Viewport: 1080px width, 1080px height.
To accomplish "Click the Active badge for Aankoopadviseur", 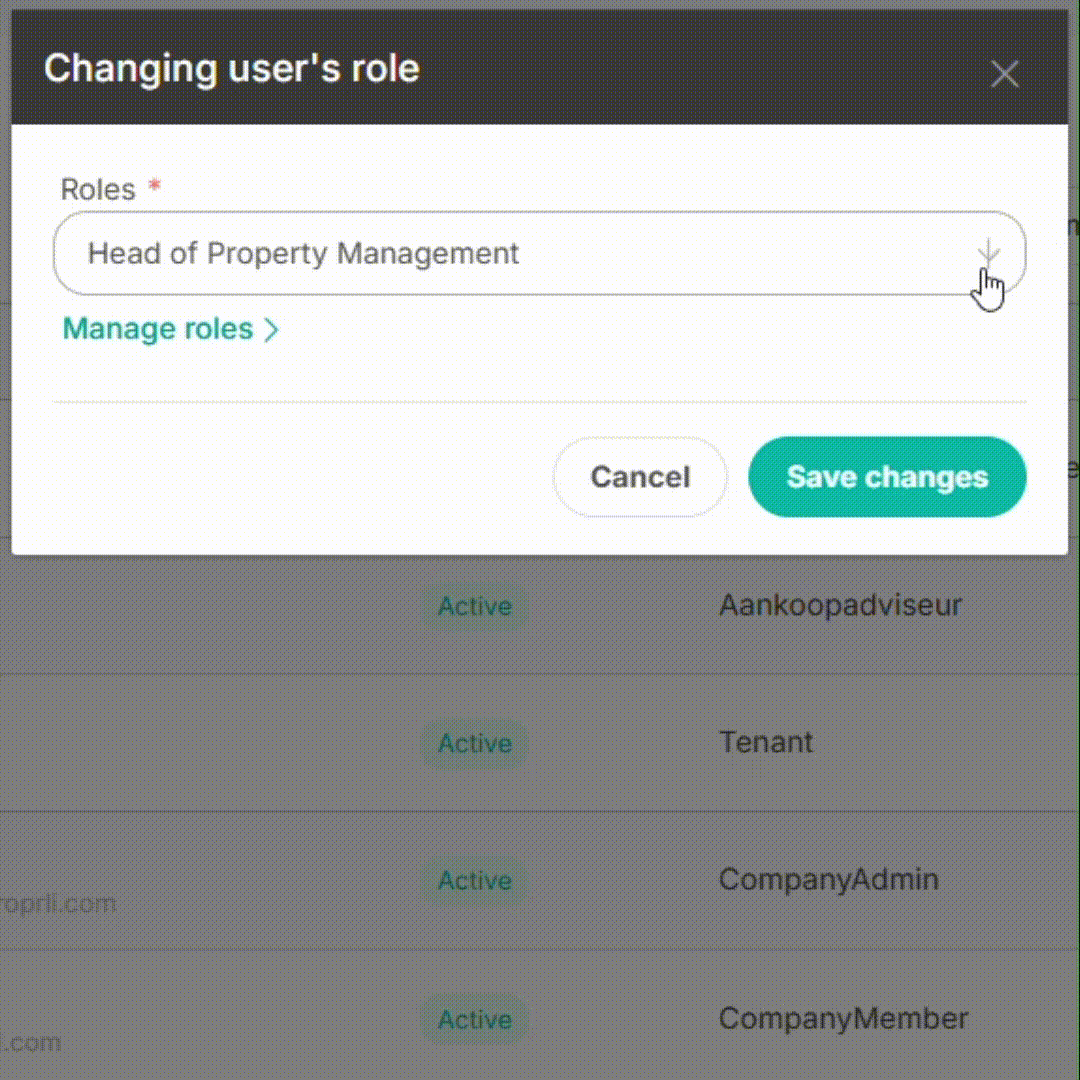I will click(475, 606).
